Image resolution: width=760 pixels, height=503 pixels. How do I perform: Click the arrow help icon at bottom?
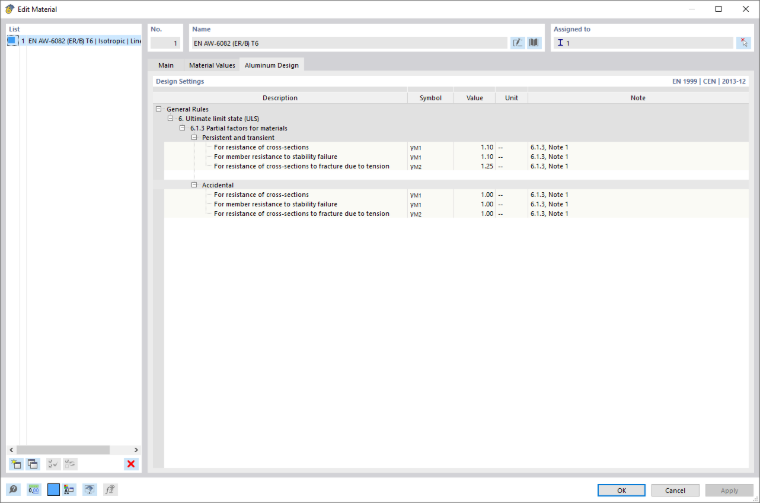(89, 489)
